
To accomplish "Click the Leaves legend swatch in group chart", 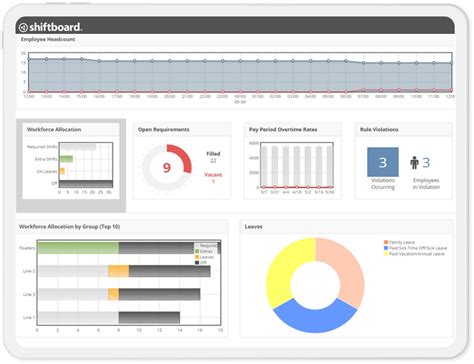I will pyautogui.click(x=197, y=257).
